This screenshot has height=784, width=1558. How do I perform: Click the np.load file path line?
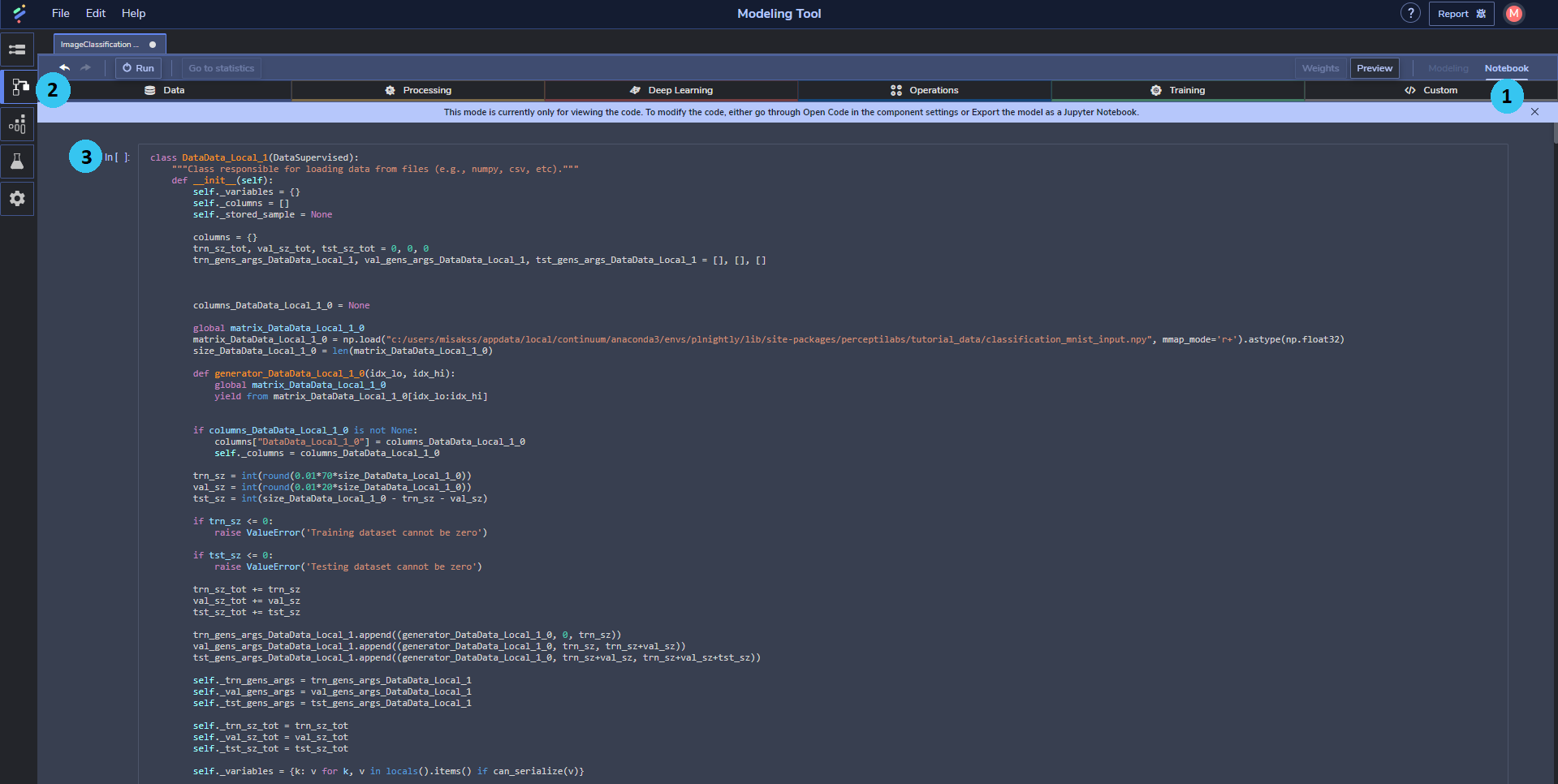tap(768, 339)
